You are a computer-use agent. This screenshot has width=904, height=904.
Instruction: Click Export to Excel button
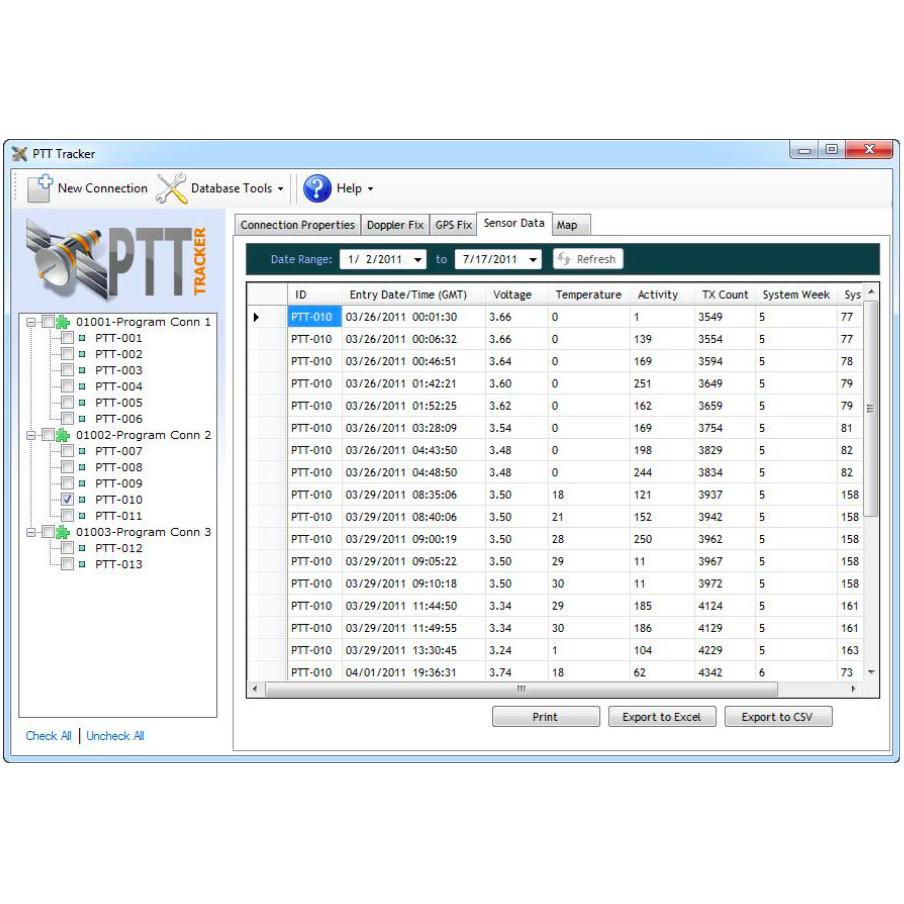662,717
